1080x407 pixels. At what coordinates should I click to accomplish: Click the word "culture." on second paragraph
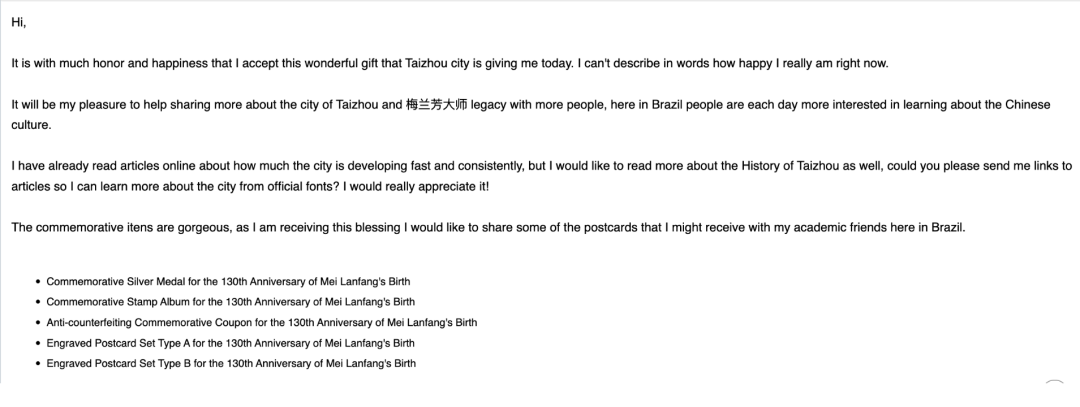(x=32, y=125)
